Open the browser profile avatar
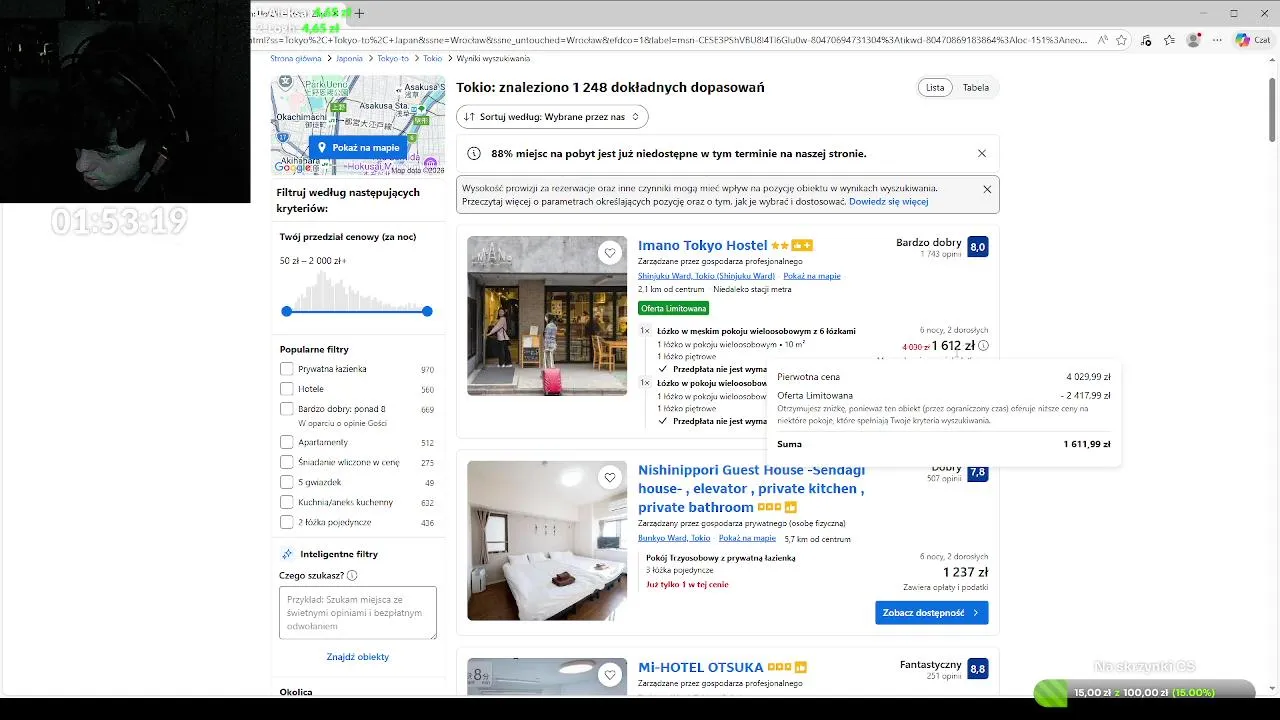This screenshot has height=720, width=1280. click(1193, 40)
